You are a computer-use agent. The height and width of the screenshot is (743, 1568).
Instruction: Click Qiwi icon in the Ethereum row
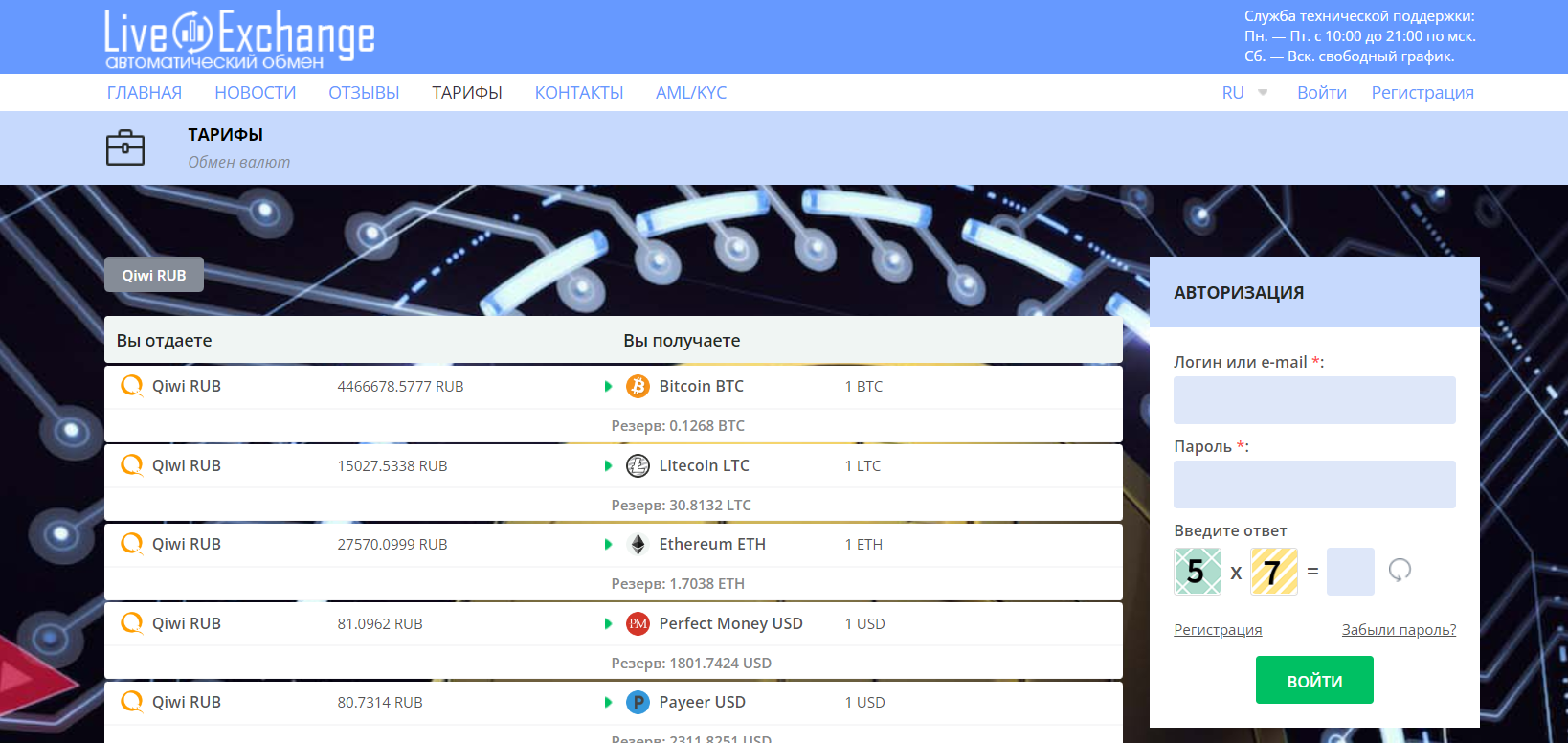pos(131,544)
